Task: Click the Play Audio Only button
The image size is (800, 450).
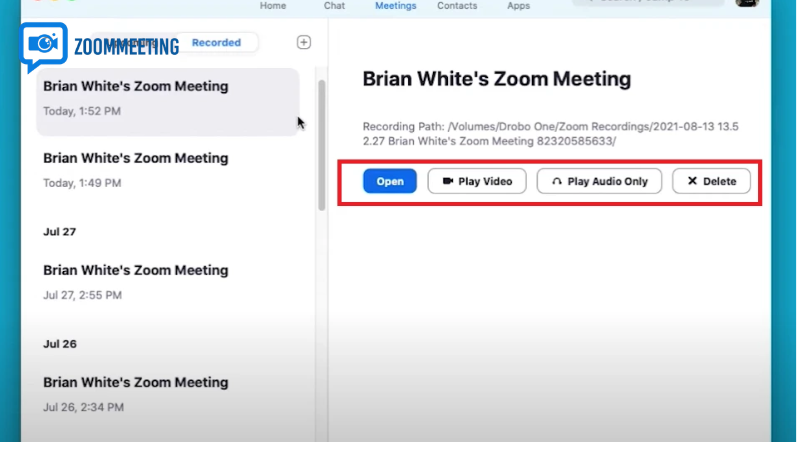Action: (599, 181)
